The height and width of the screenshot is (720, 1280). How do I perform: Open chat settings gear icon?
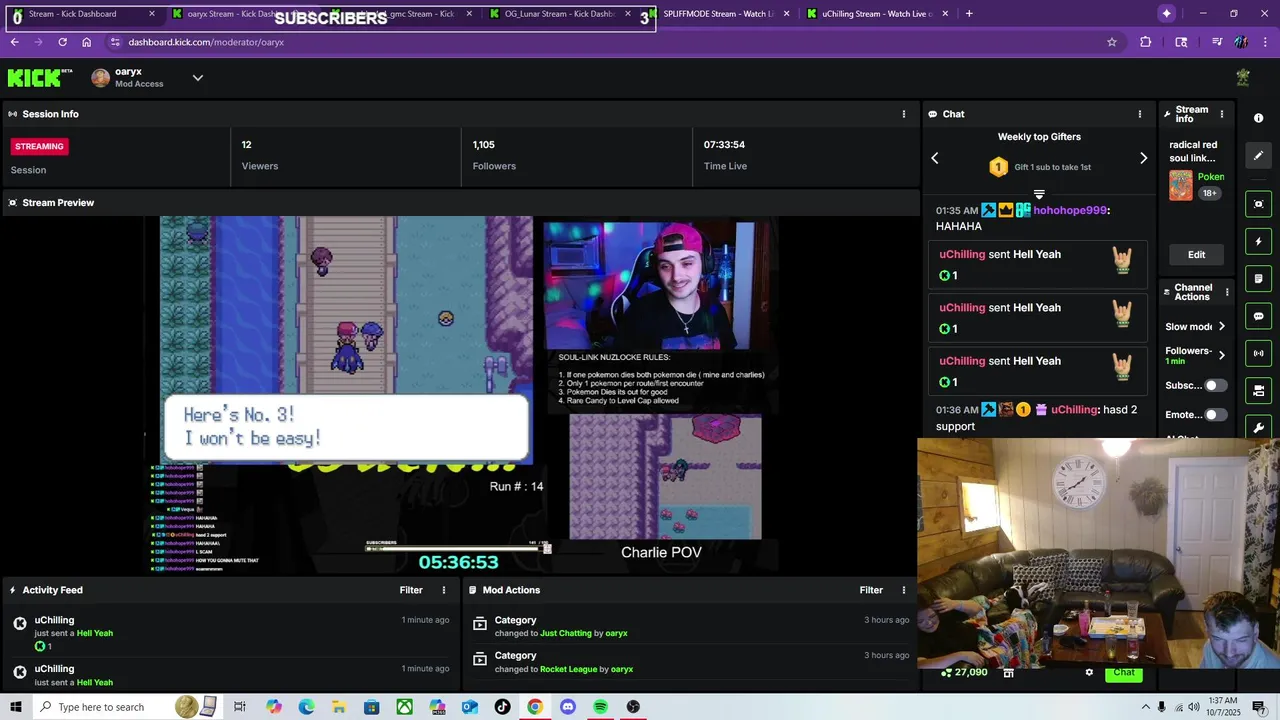coord(1089,672)
